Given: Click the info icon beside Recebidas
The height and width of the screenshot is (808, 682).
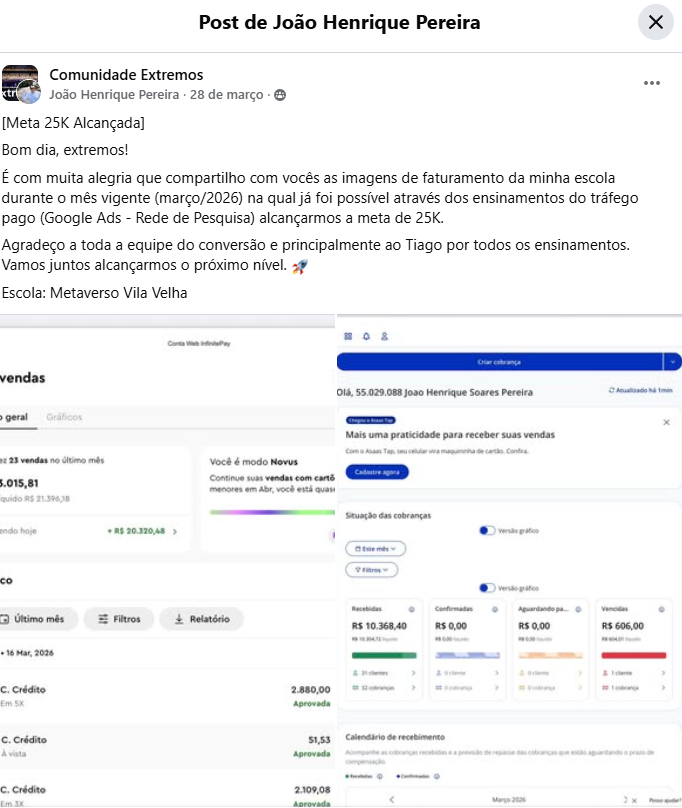Looking at the screenshot, I should (411, 609).
